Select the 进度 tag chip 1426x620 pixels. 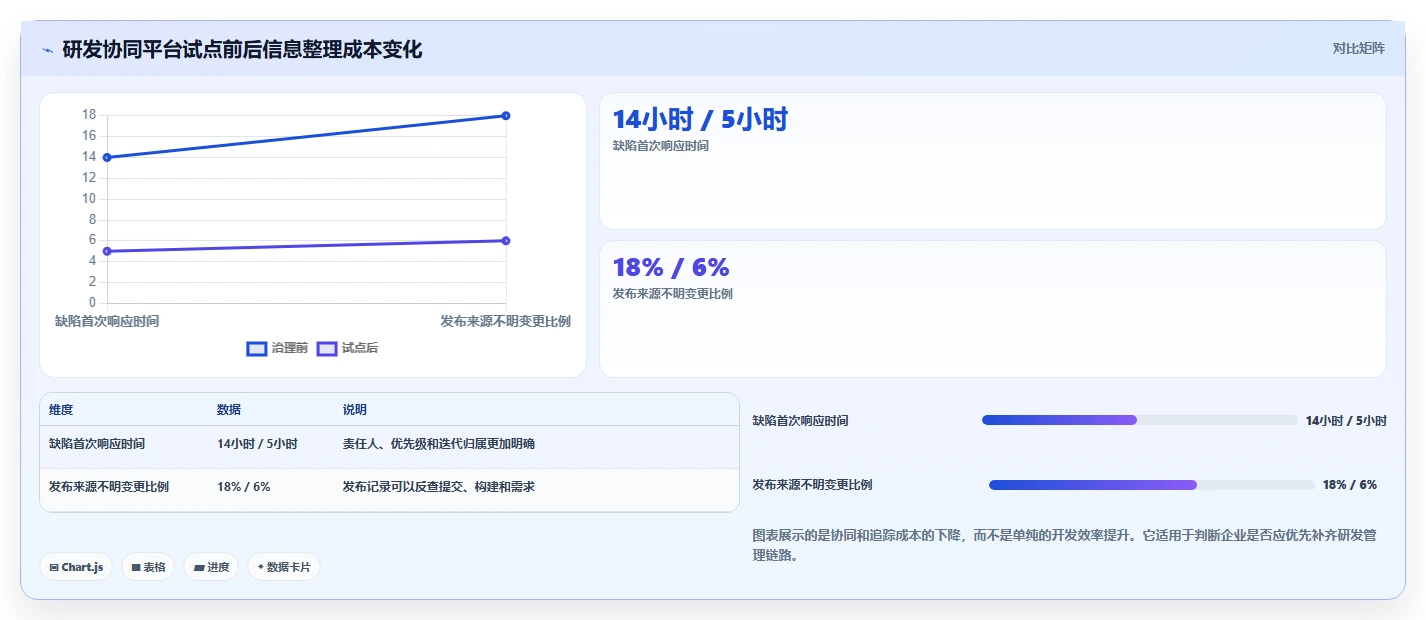[x=211, y=567]
